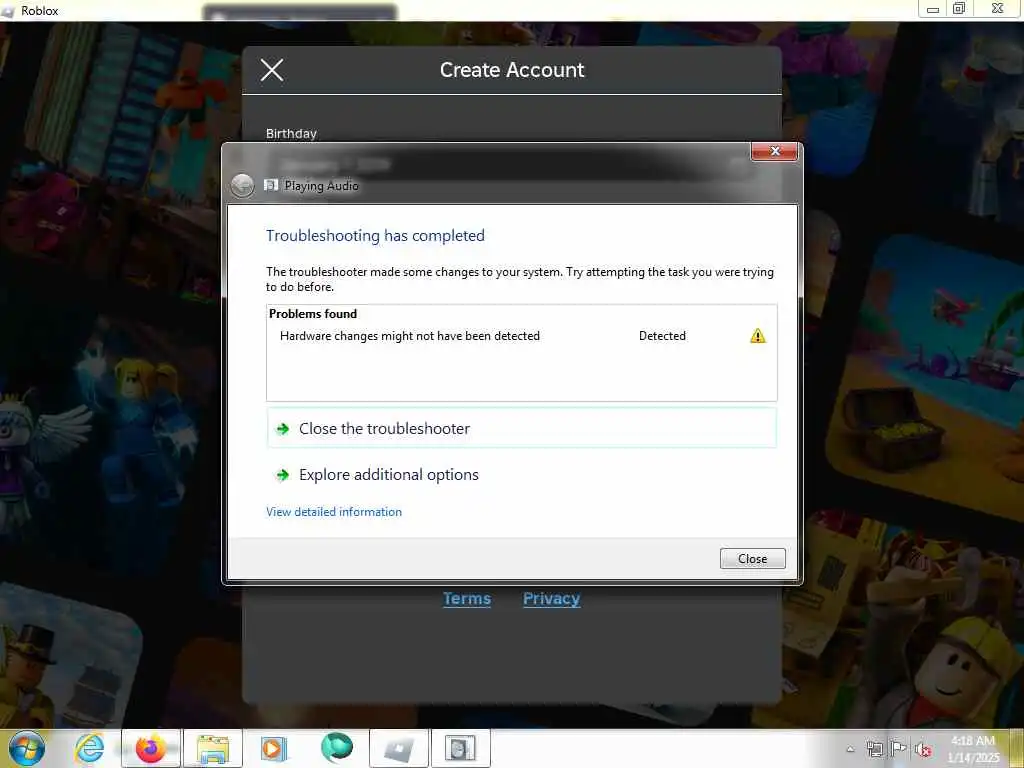
Task: Click the back arrow in Playing Audio dialog
Action: 242,185
